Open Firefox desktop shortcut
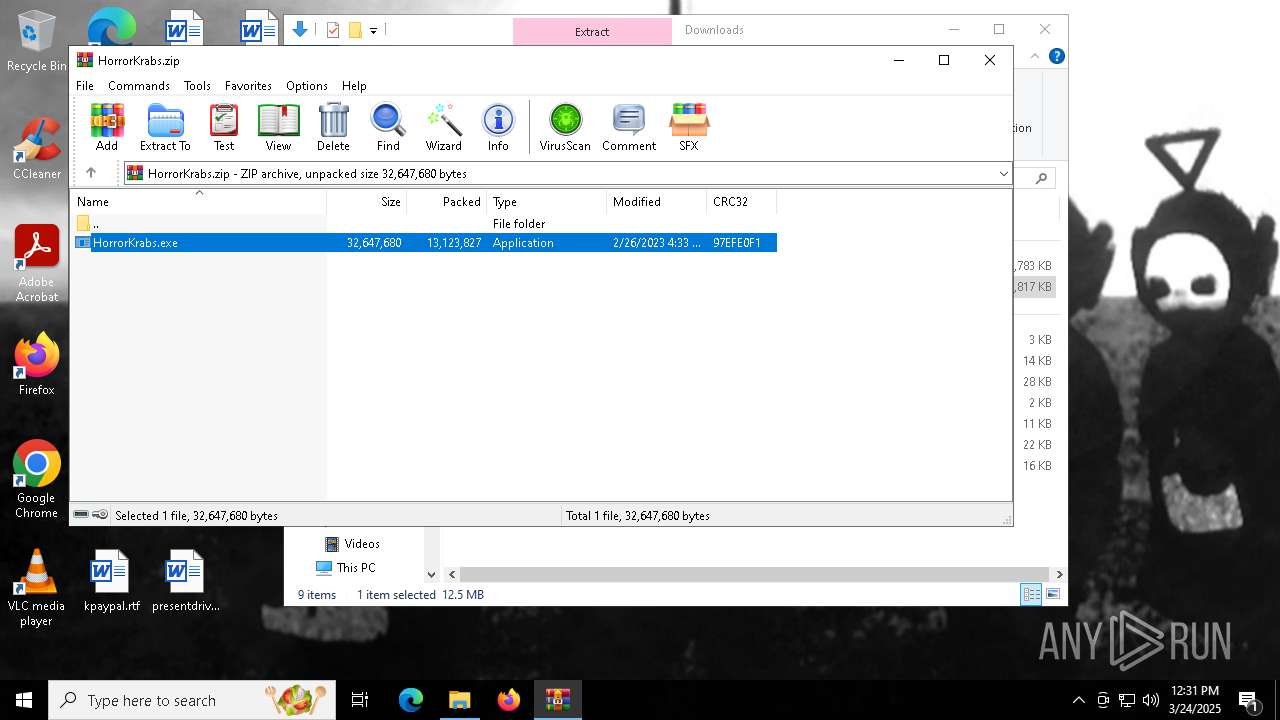Screen dimensions: 1280x720 37,364
